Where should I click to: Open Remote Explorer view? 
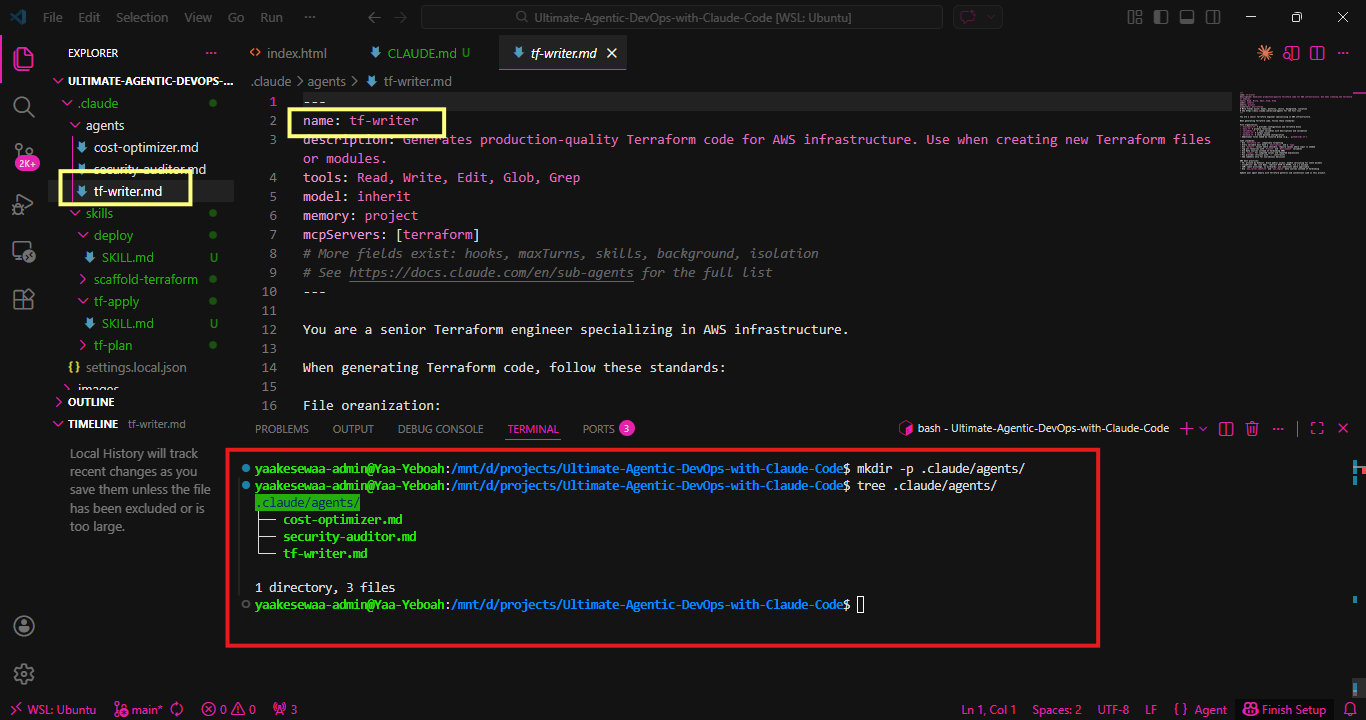coord(23,251)
